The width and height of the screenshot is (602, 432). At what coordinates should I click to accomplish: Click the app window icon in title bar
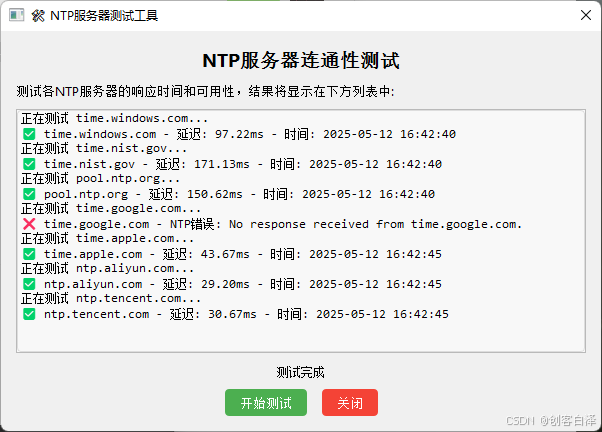pos(17,15)
